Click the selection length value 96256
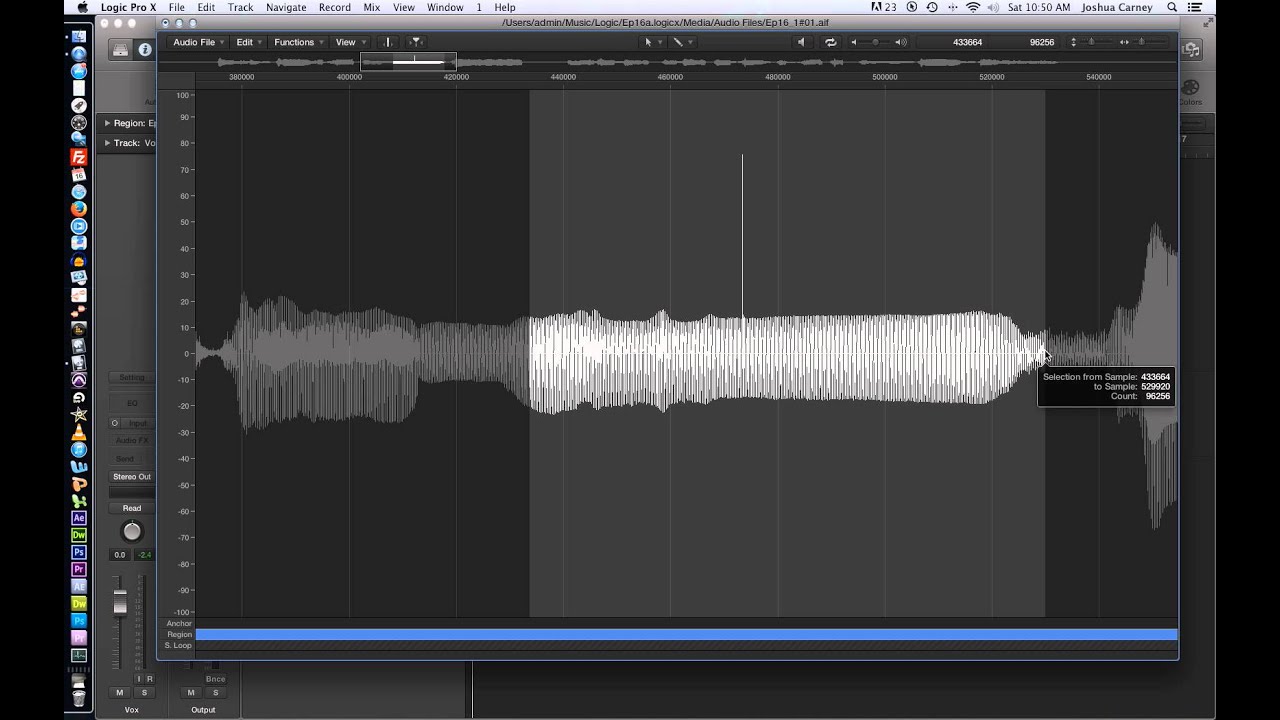This screenshot has height=720, width=1280. pyautogui.click(x=1041, y=42)
